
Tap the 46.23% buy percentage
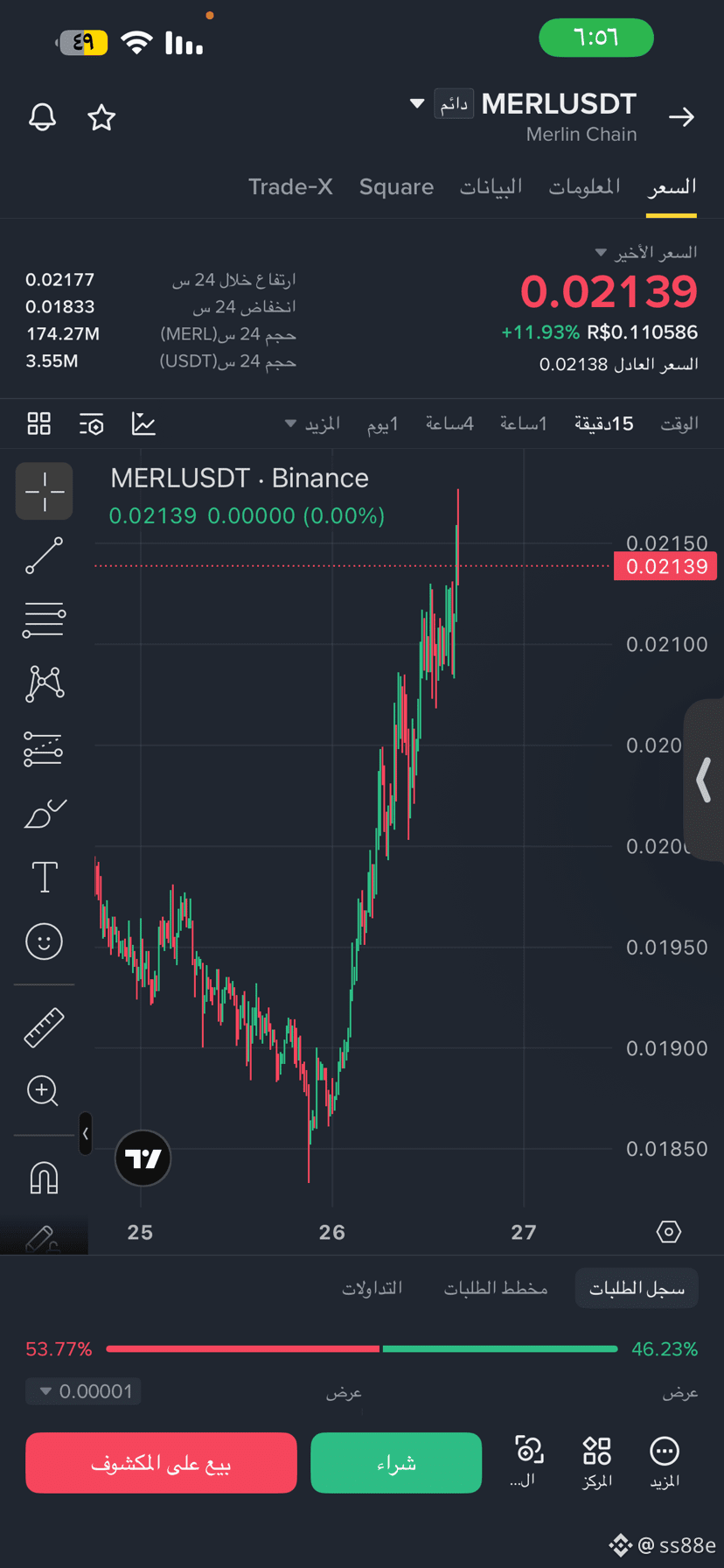tap(665, 1349)
